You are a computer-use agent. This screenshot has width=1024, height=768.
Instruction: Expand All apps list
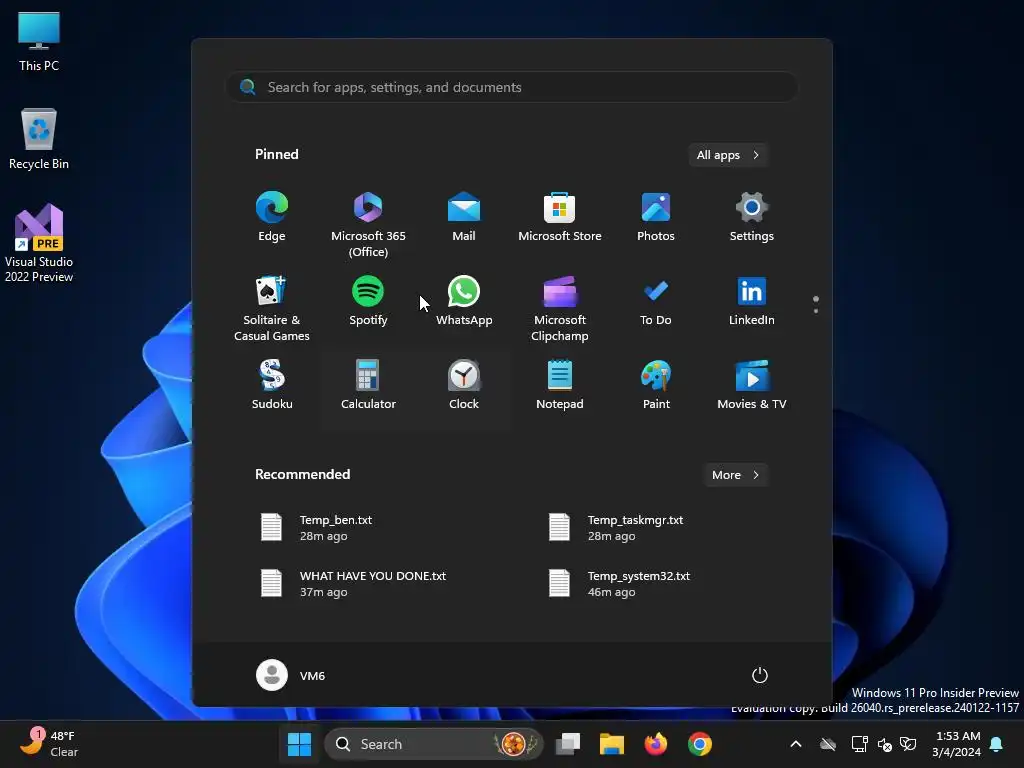coord(728,155)
